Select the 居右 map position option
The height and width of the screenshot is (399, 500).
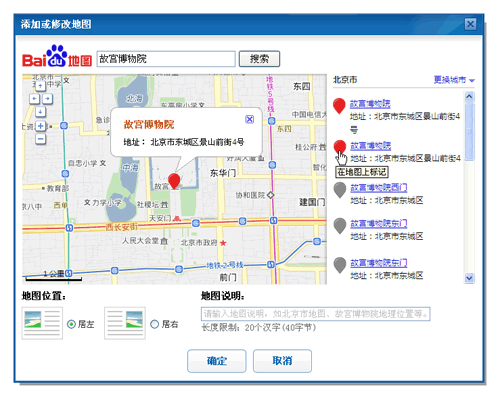tap(154, 324)
